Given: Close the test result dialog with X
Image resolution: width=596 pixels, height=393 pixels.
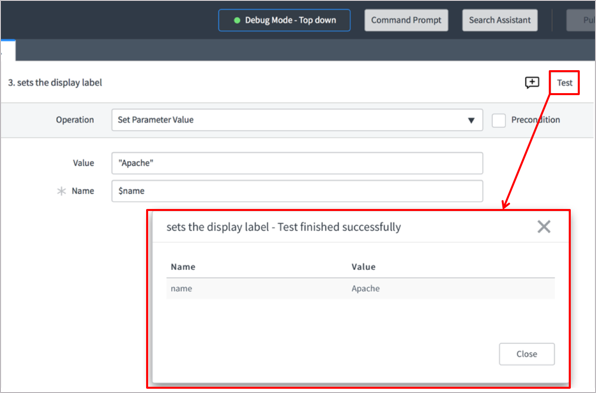Looking at the screenshot, I should 544,227.
